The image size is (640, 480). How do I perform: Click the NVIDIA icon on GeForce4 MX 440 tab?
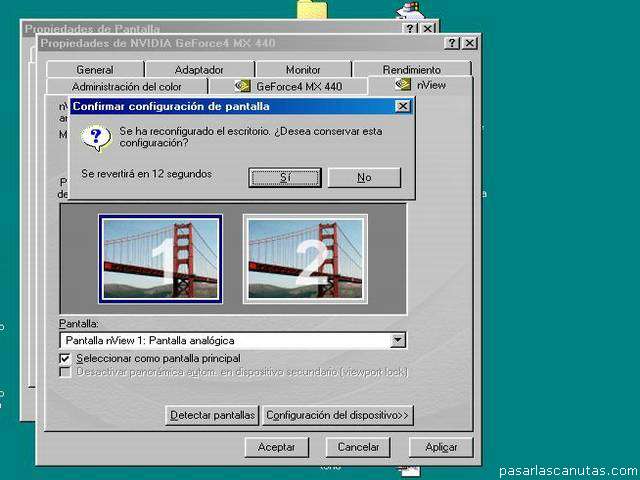coord(242,86)
